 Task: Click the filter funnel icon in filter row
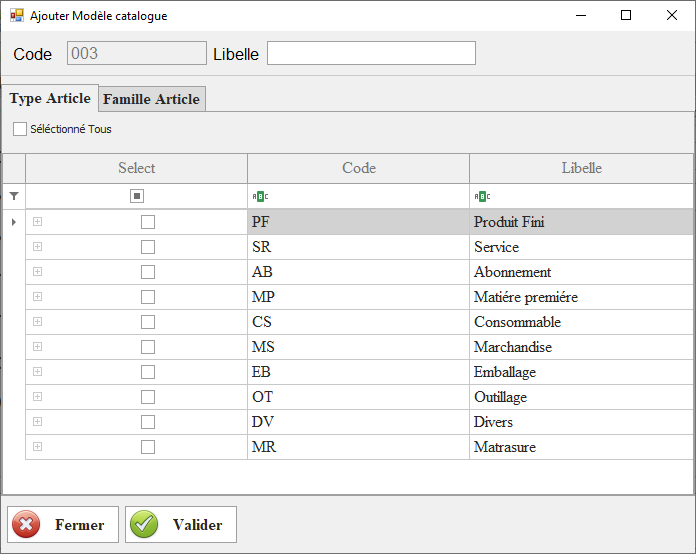point(14,196)
